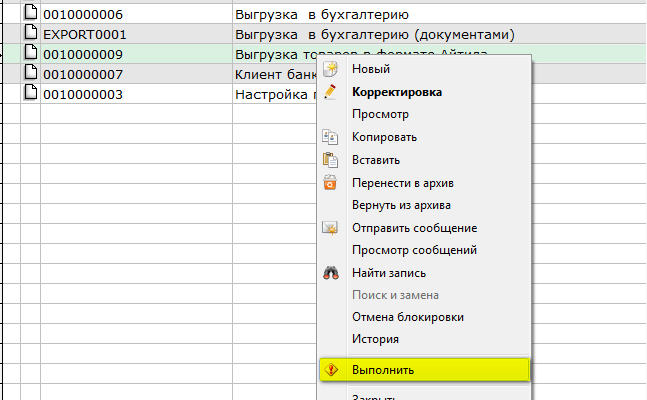The image size is (647, 400).
Task: Click the document icon of row 0010000006
Action: [x=30, y=15]
